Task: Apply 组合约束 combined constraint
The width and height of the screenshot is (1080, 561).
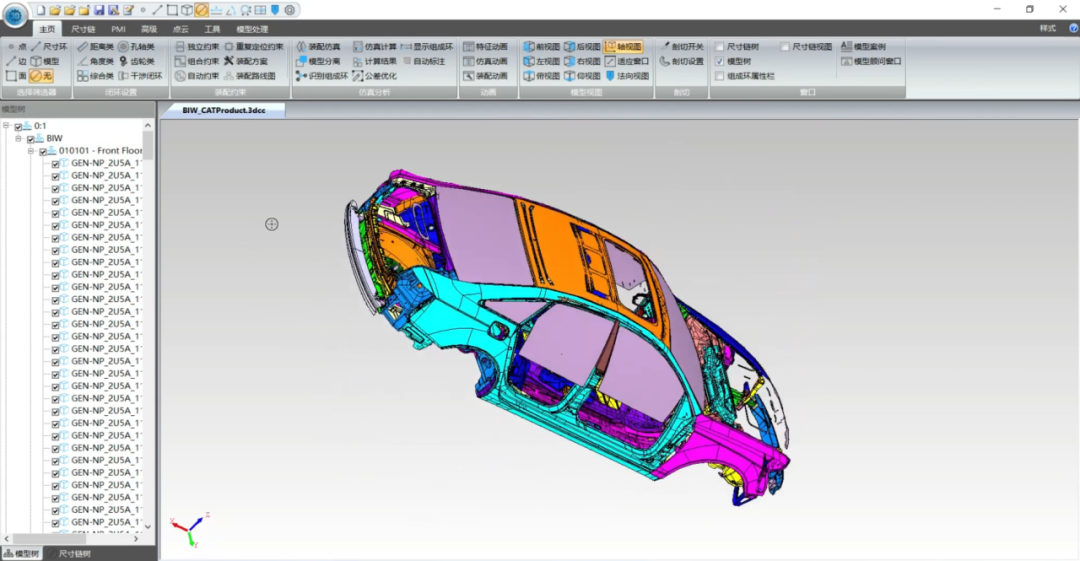Action: point(197,61)
